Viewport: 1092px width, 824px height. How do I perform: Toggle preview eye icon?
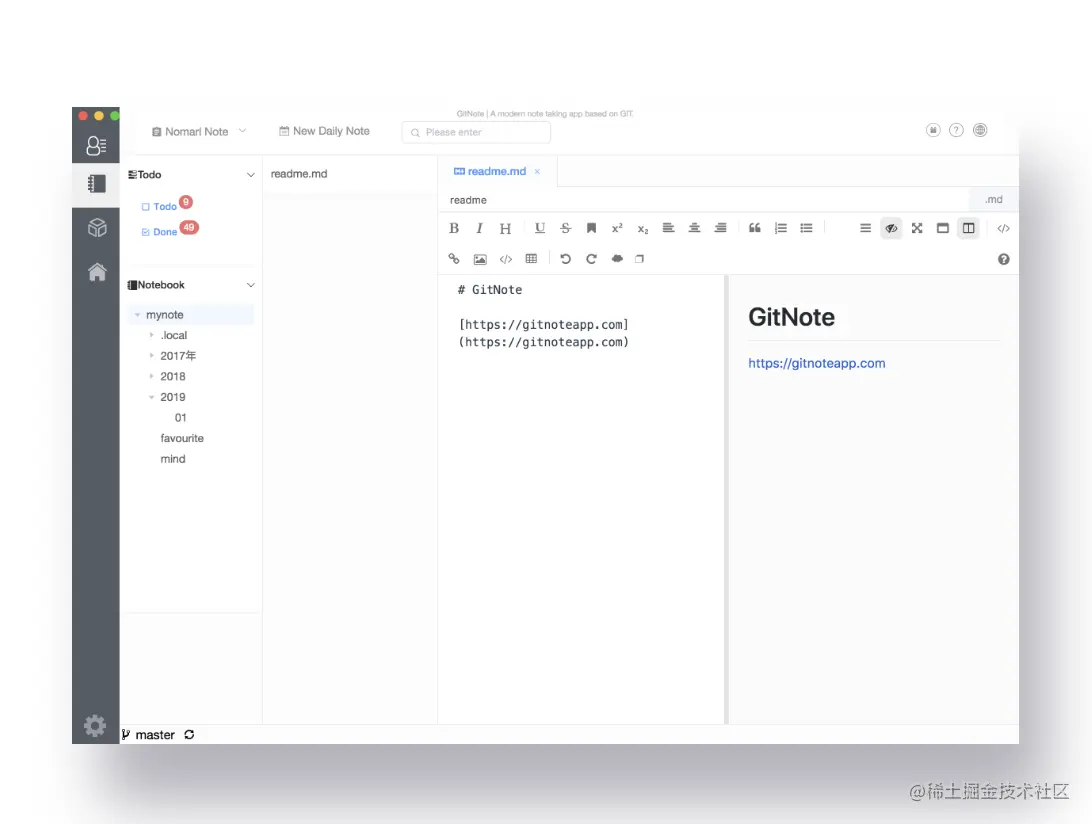tap(891, 228)
